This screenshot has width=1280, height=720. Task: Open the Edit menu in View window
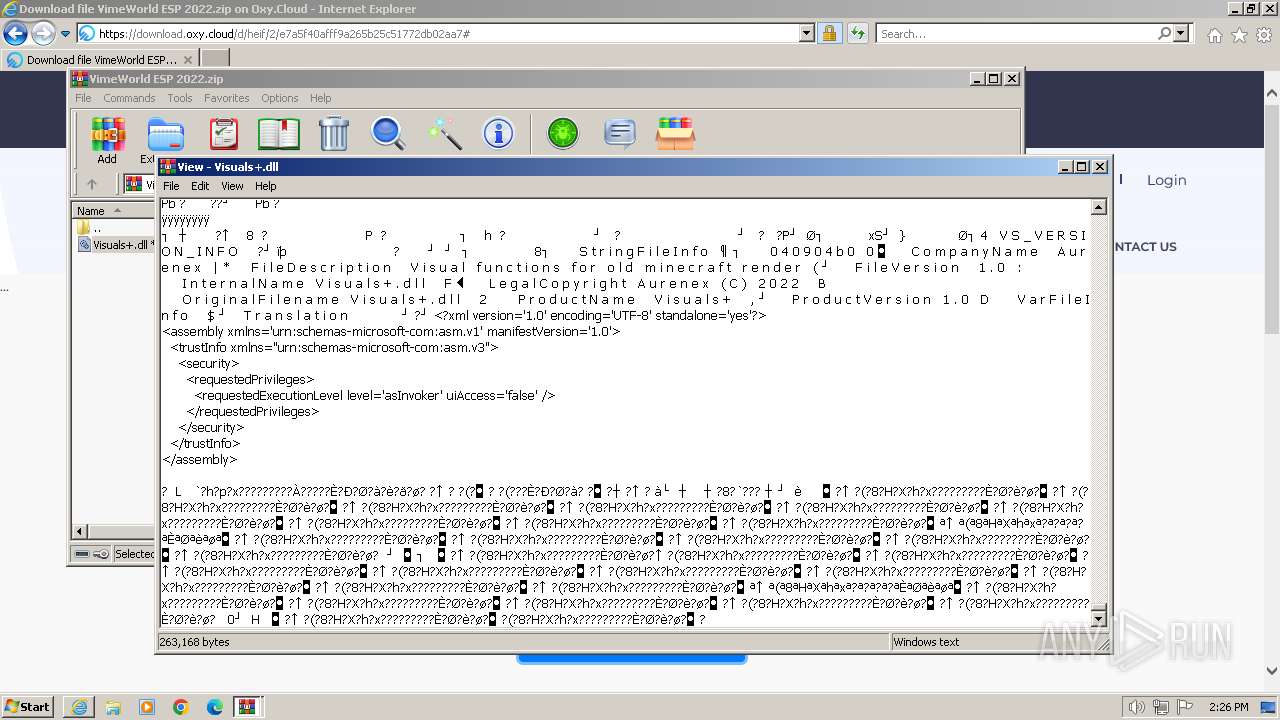200,186
